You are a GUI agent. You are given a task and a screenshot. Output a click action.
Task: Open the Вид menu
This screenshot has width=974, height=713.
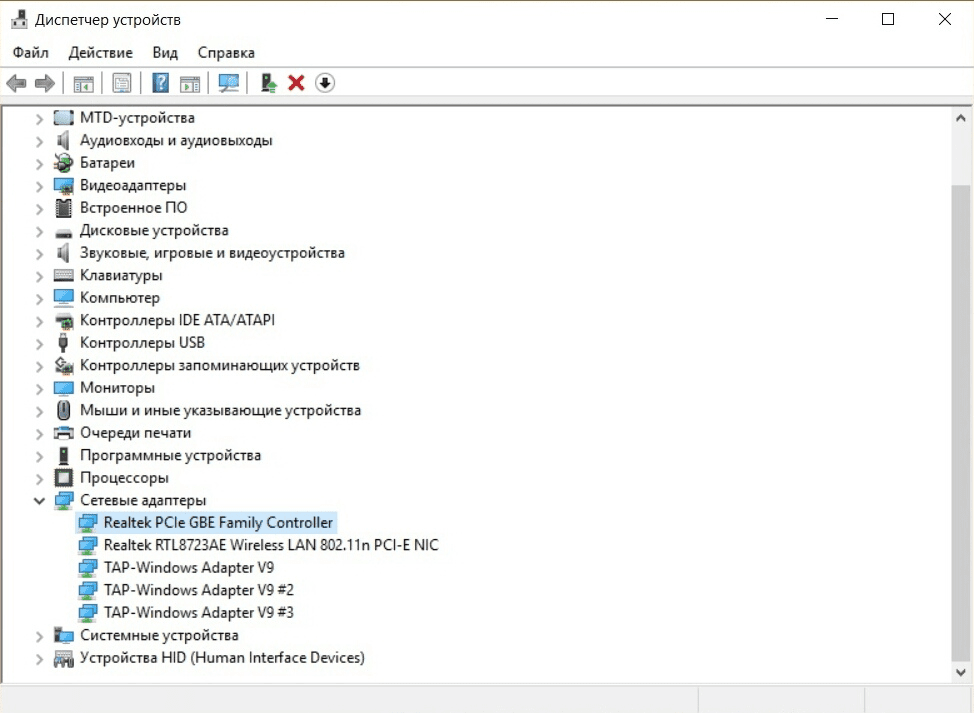pos(165,53)
